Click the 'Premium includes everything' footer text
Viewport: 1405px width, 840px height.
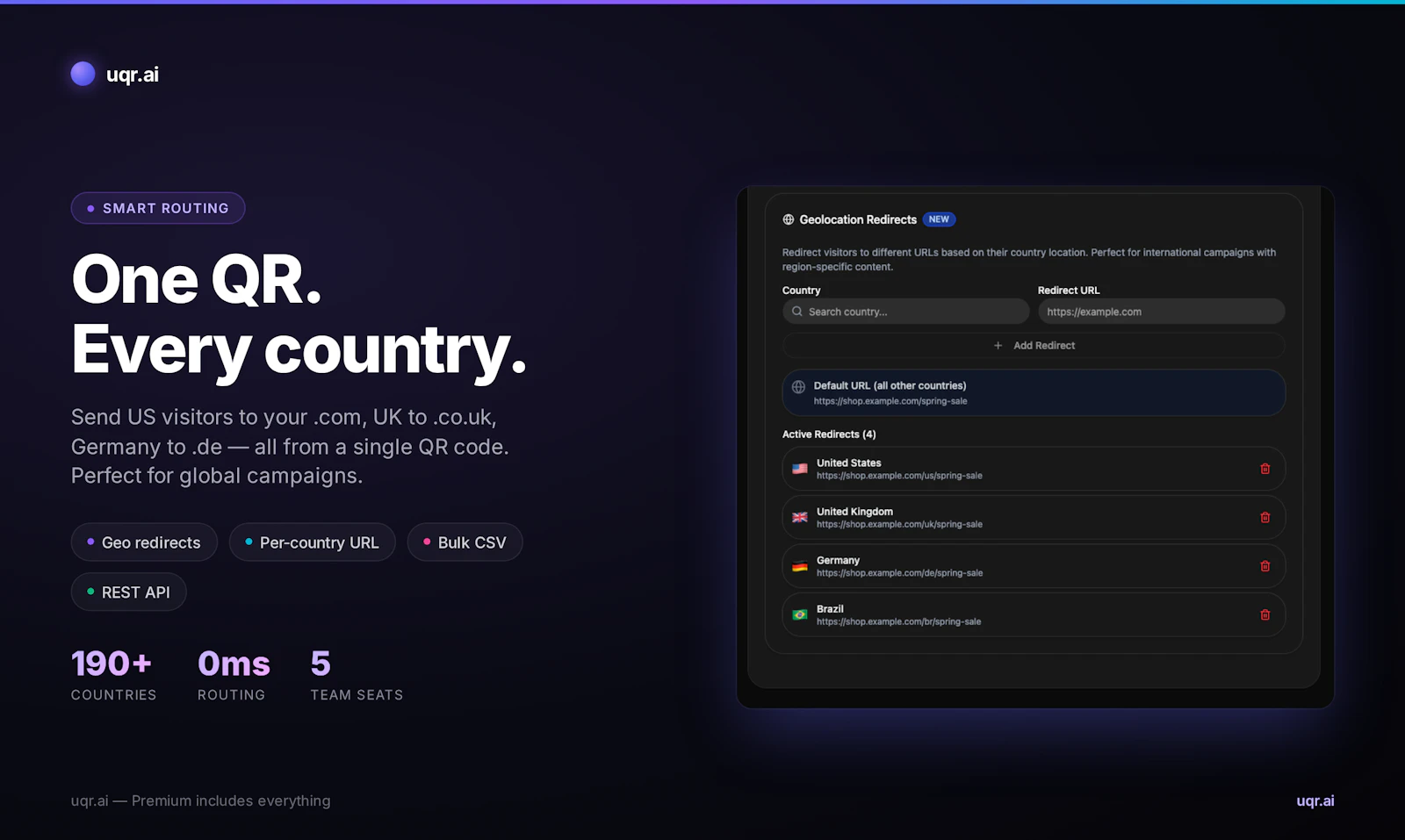(x=231, y=801)
